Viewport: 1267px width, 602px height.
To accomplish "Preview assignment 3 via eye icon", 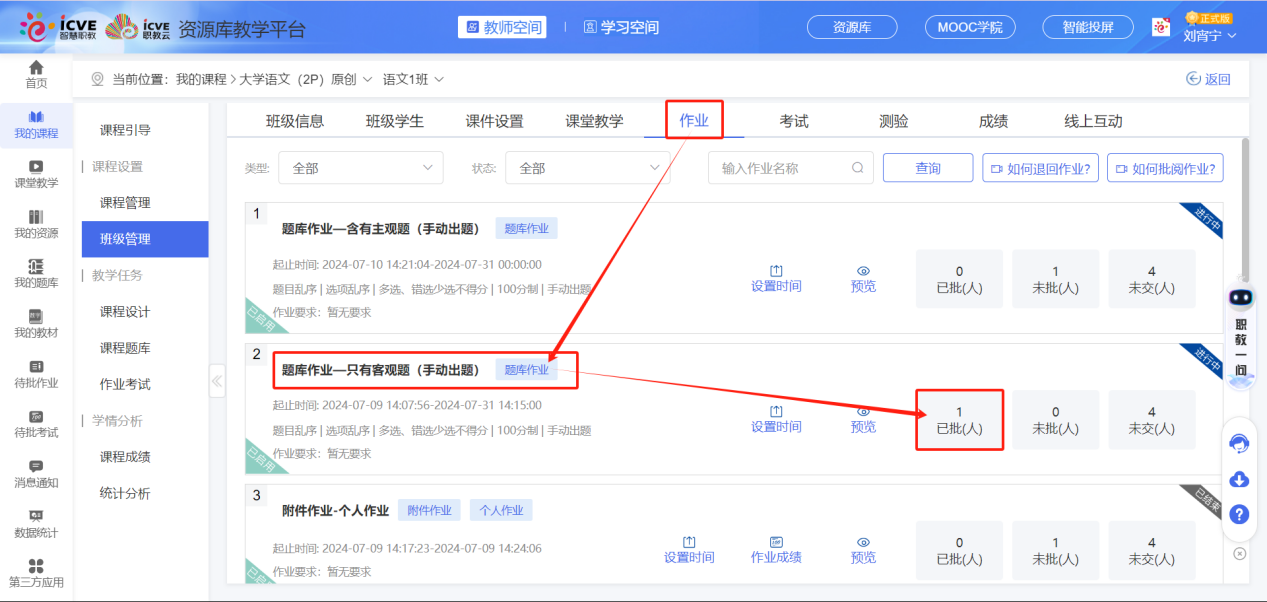I will coord(863,542).
